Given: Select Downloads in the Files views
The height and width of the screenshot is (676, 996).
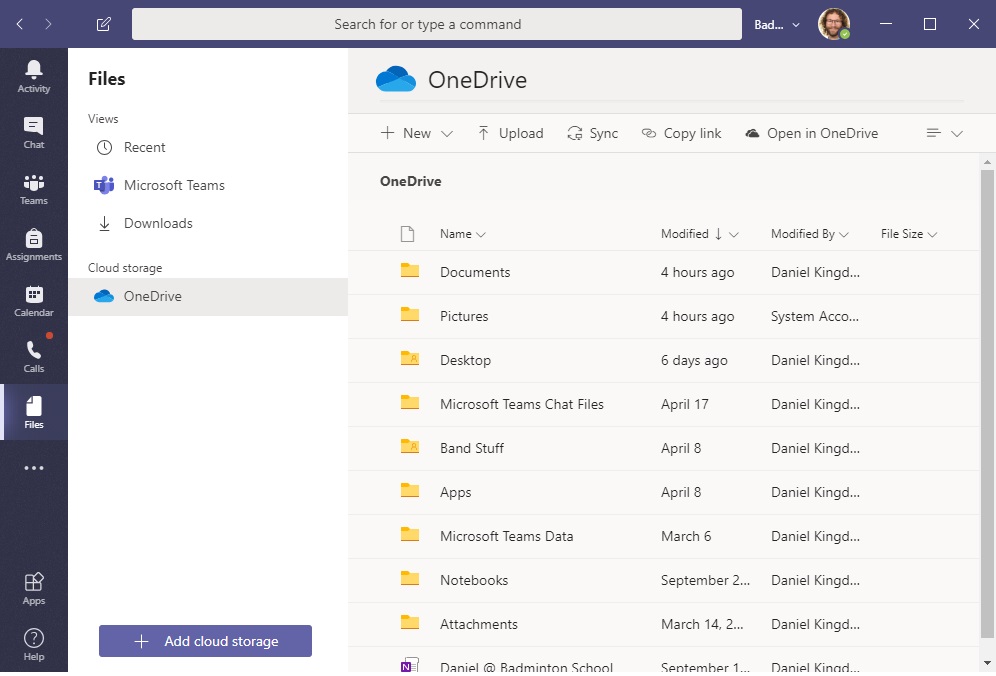Looking at the screenshot, I should pyautogui.click(x=158, y=223).
